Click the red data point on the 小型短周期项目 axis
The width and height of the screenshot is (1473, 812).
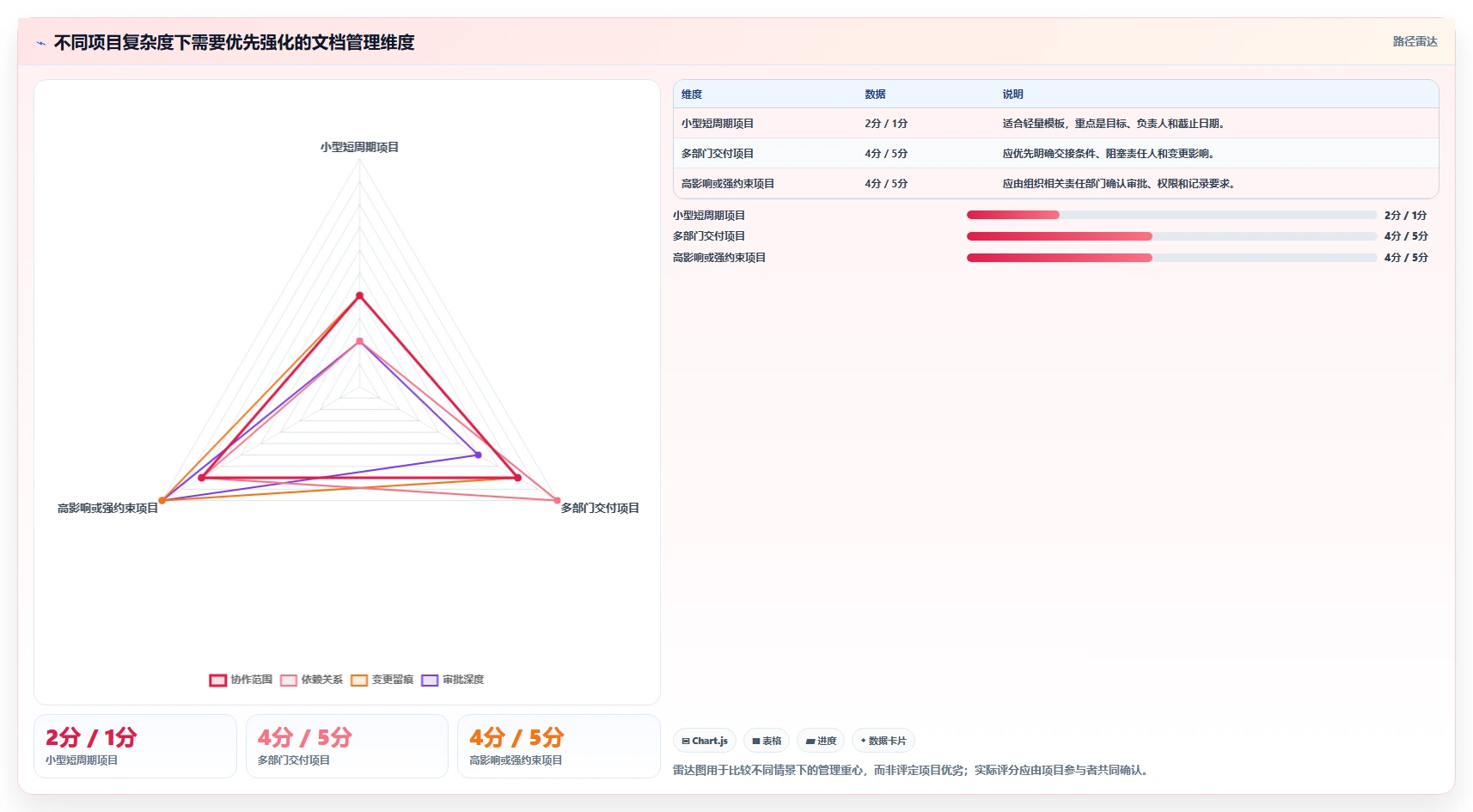pyautogui.click(x=360, y=296)
